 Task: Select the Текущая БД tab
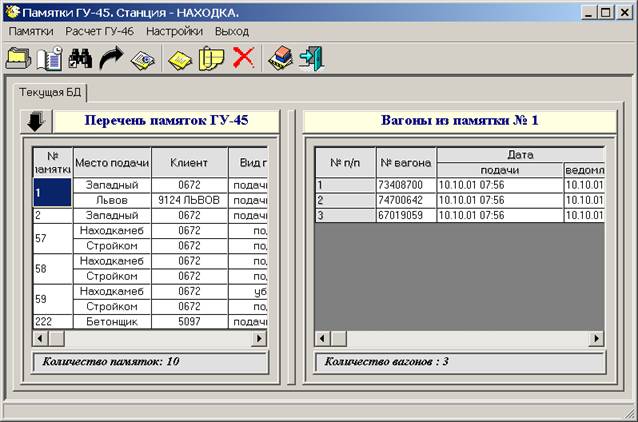[x=51, y=92]
